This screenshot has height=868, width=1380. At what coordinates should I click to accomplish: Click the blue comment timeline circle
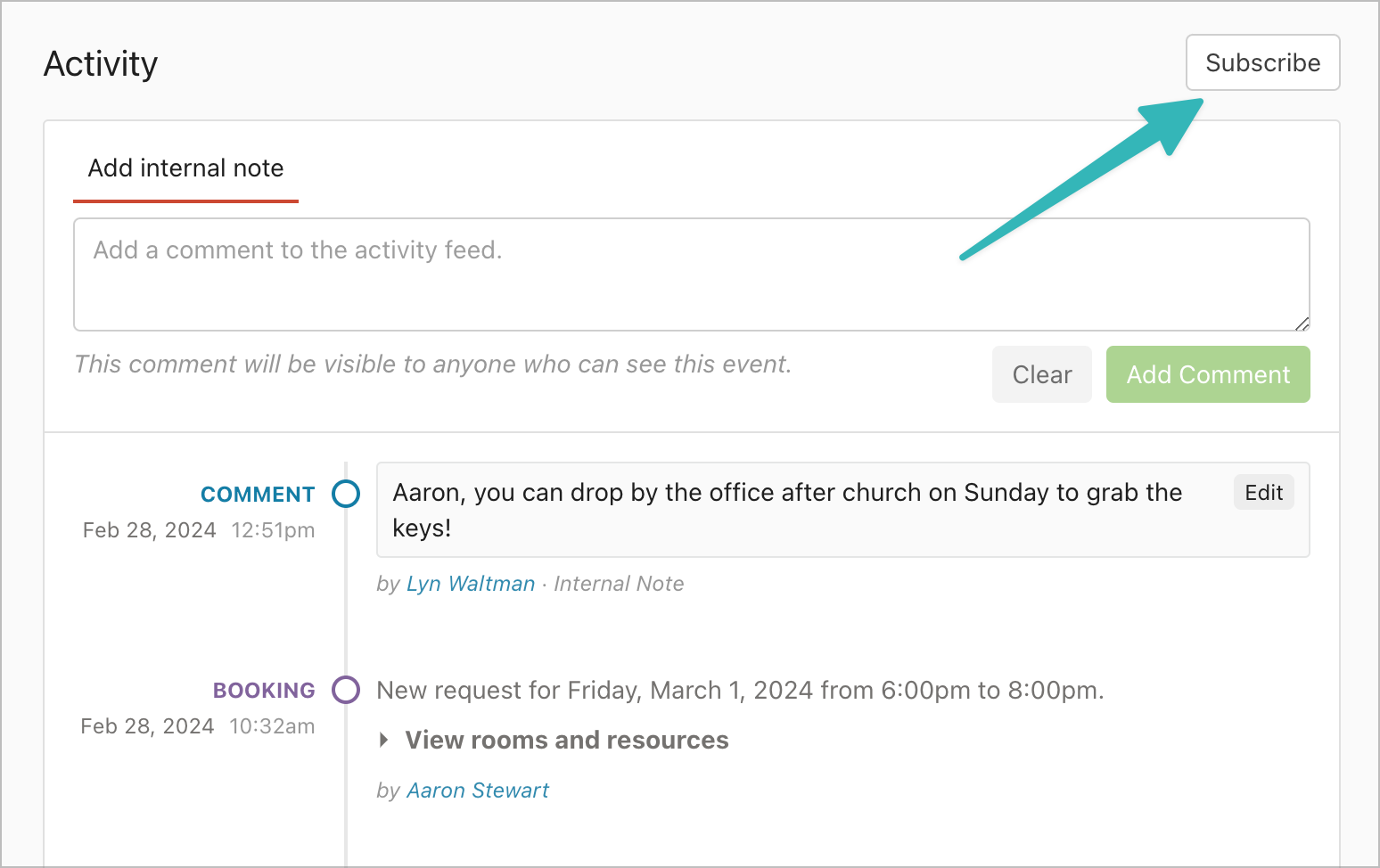coord(346,494)
